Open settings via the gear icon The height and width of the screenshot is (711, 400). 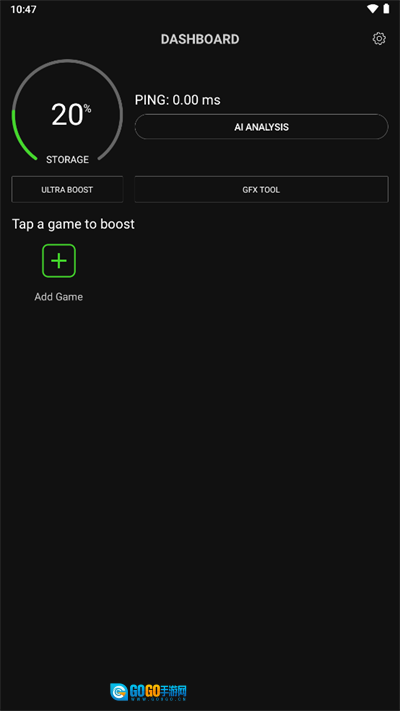pyautogui.click(x=379, y=39)
